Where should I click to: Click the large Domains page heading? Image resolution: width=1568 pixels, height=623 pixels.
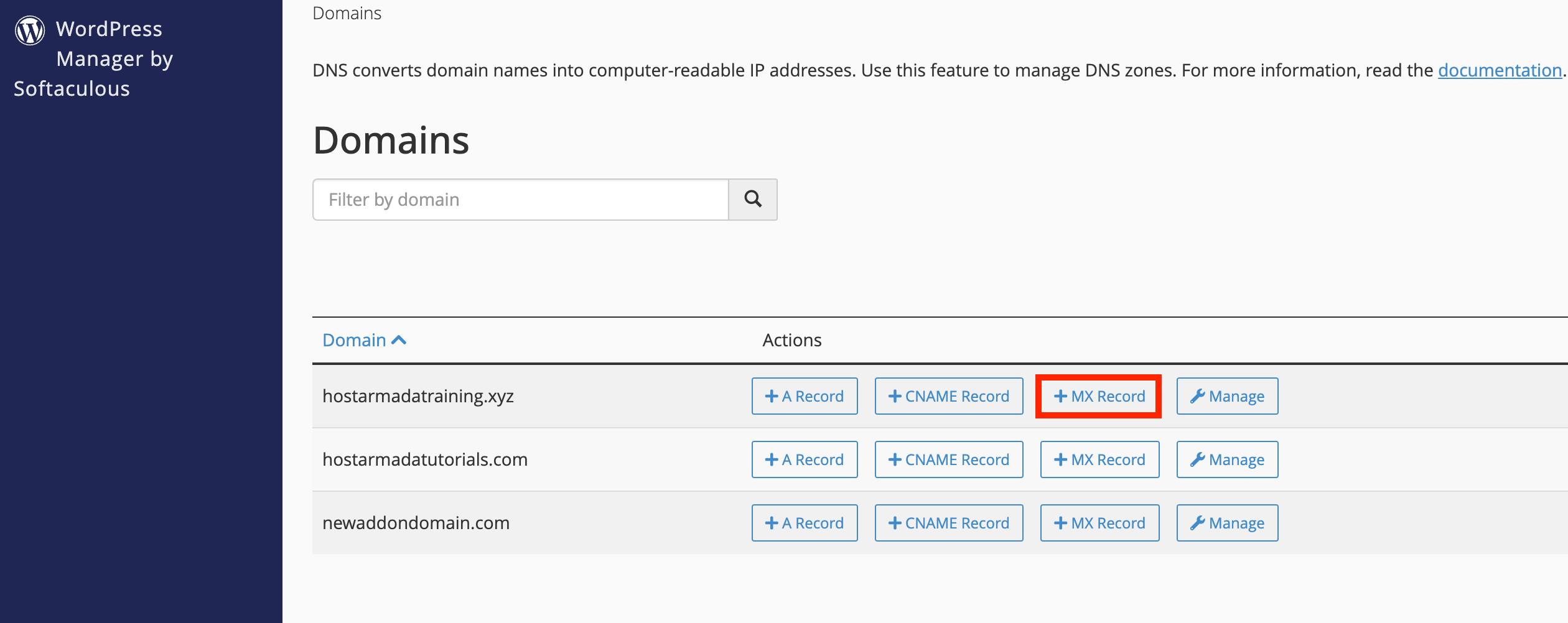[x=391, y=140]
